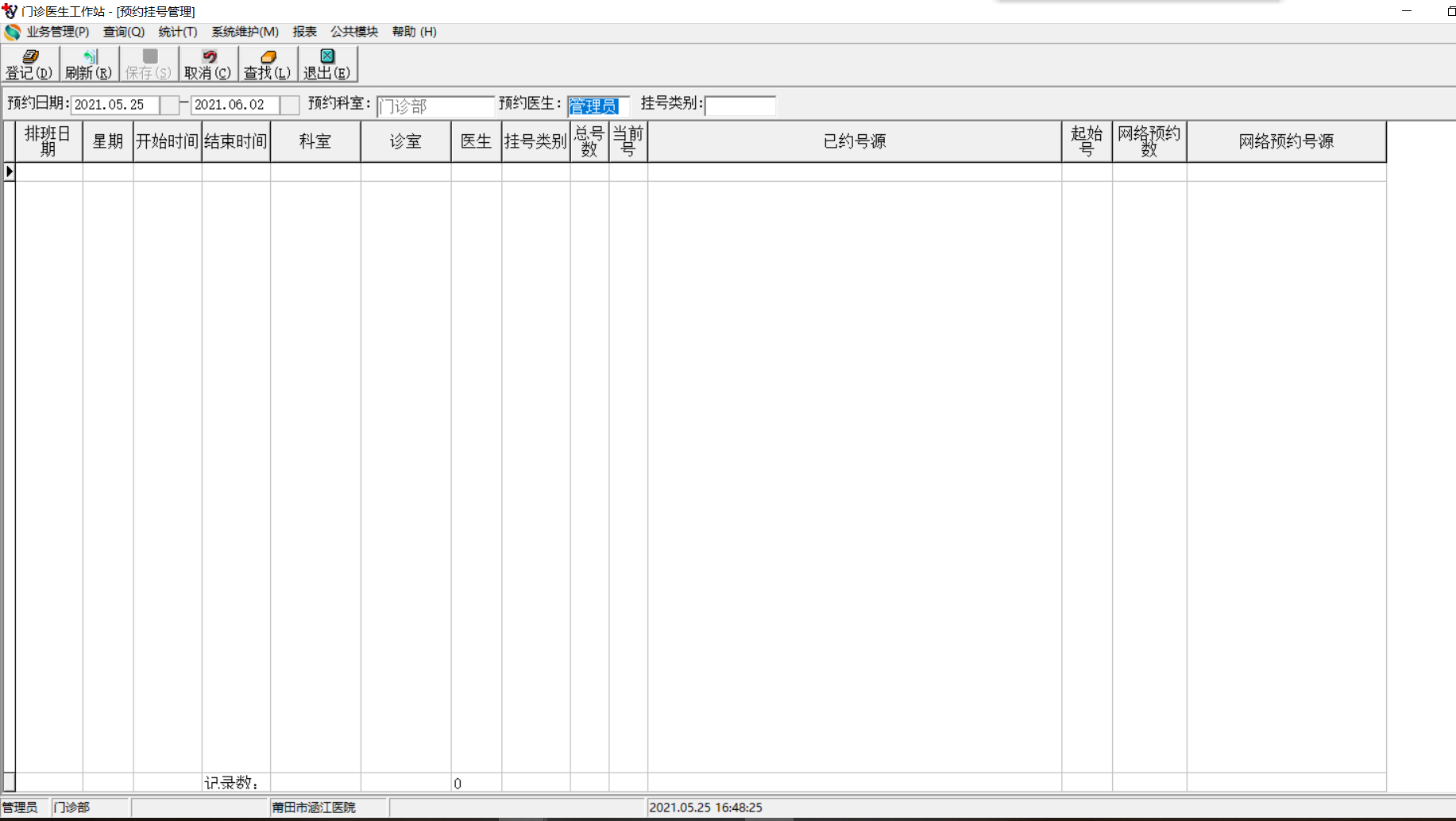Click the 已约号源 column header
The image size is (1456, 821).
(x=855, y=141)
